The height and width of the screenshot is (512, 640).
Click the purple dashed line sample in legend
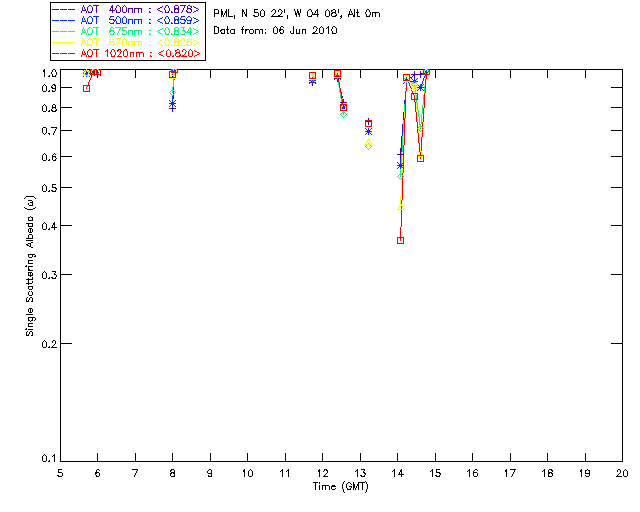click(x=64, y=9)
